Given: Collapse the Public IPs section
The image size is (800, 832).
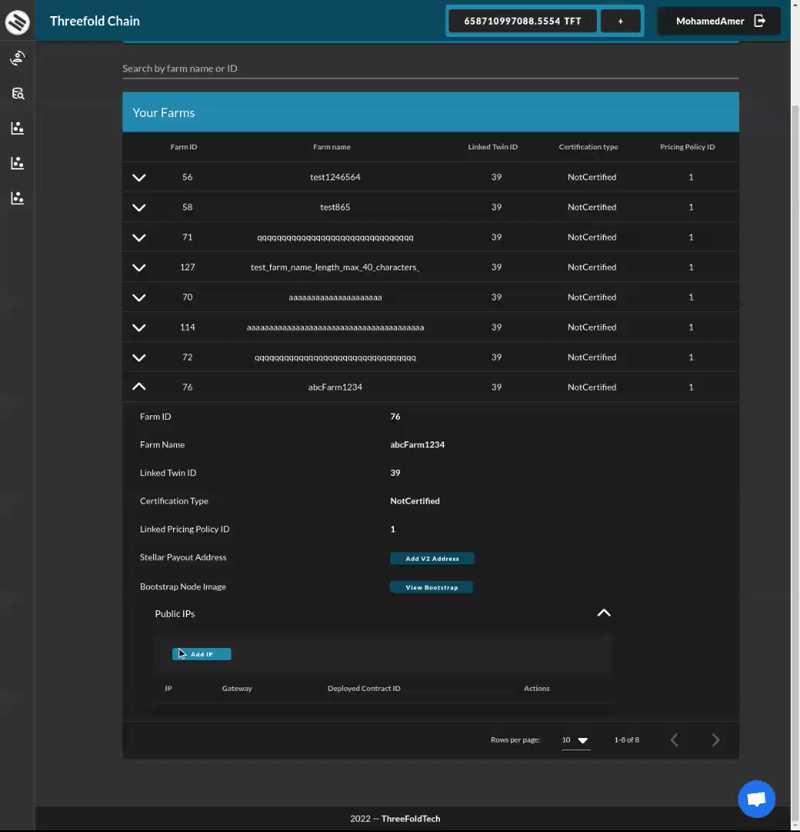Looking at the screenshot, I should pos(604,613).
